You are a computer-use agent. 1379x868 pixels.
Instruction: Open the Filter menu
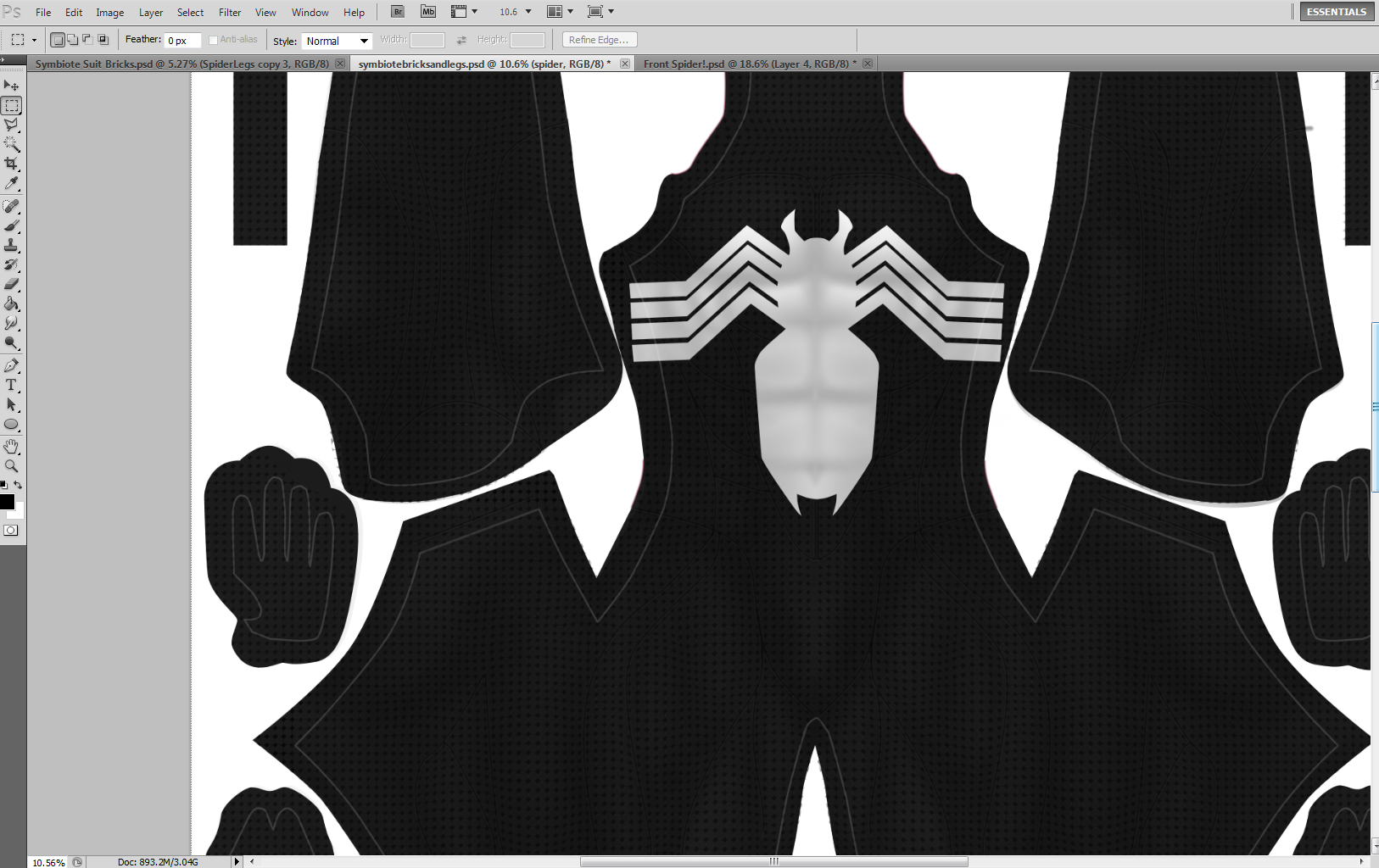click(x=230, y=12)
